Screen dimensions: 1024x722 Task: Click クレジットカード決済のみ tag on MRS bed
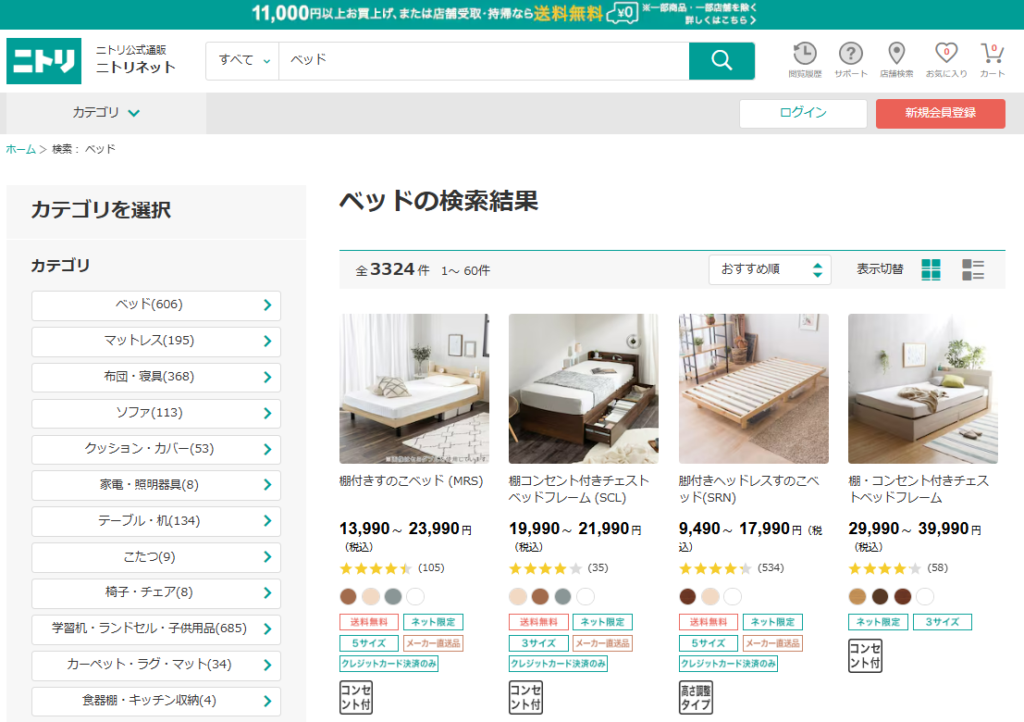click(389, 664)
